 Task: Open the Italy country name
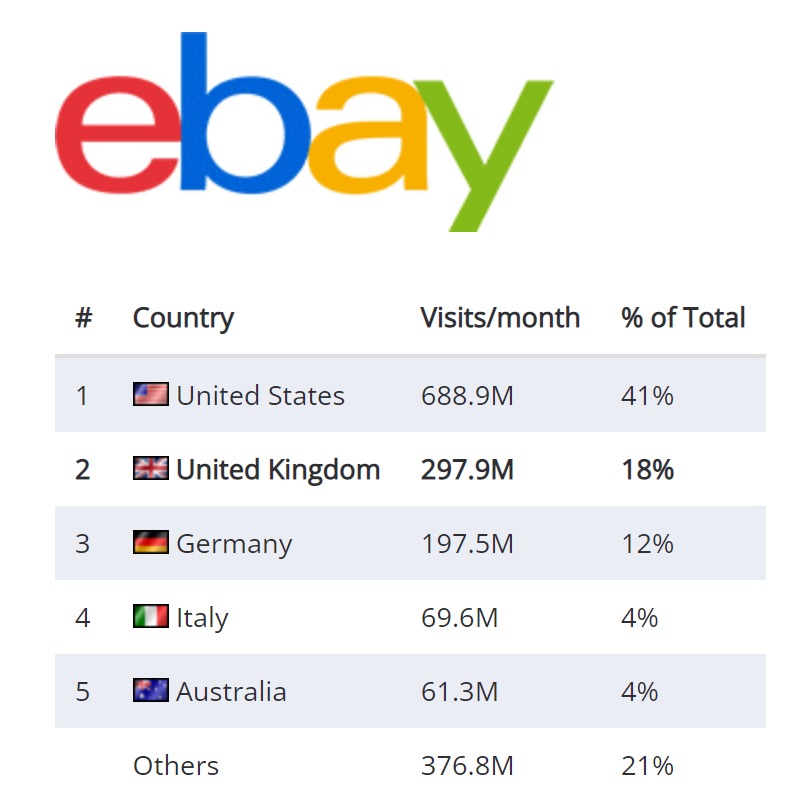click(202, 618)
